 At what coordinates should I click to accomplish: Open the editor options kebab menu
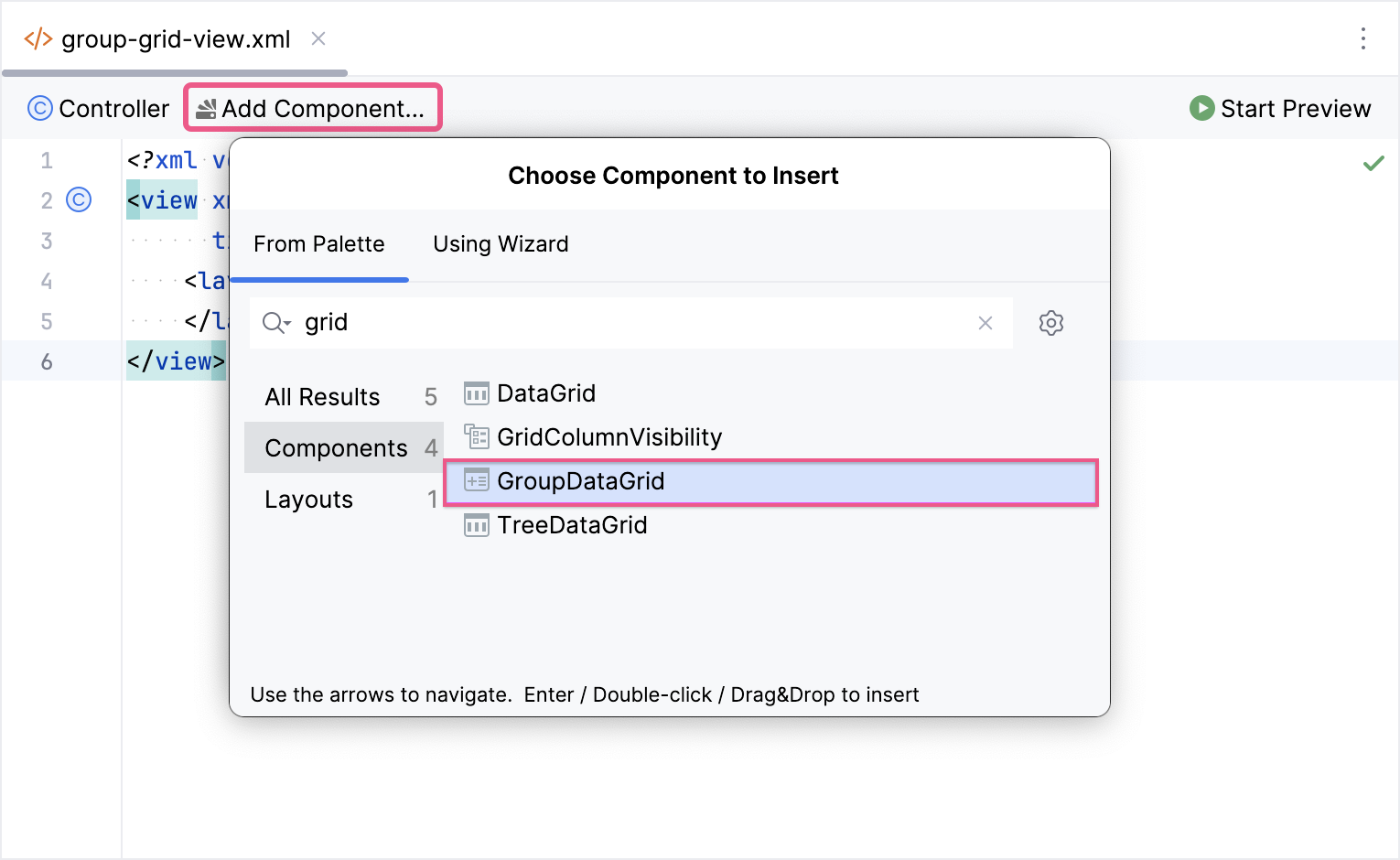tap(1363, 38)
